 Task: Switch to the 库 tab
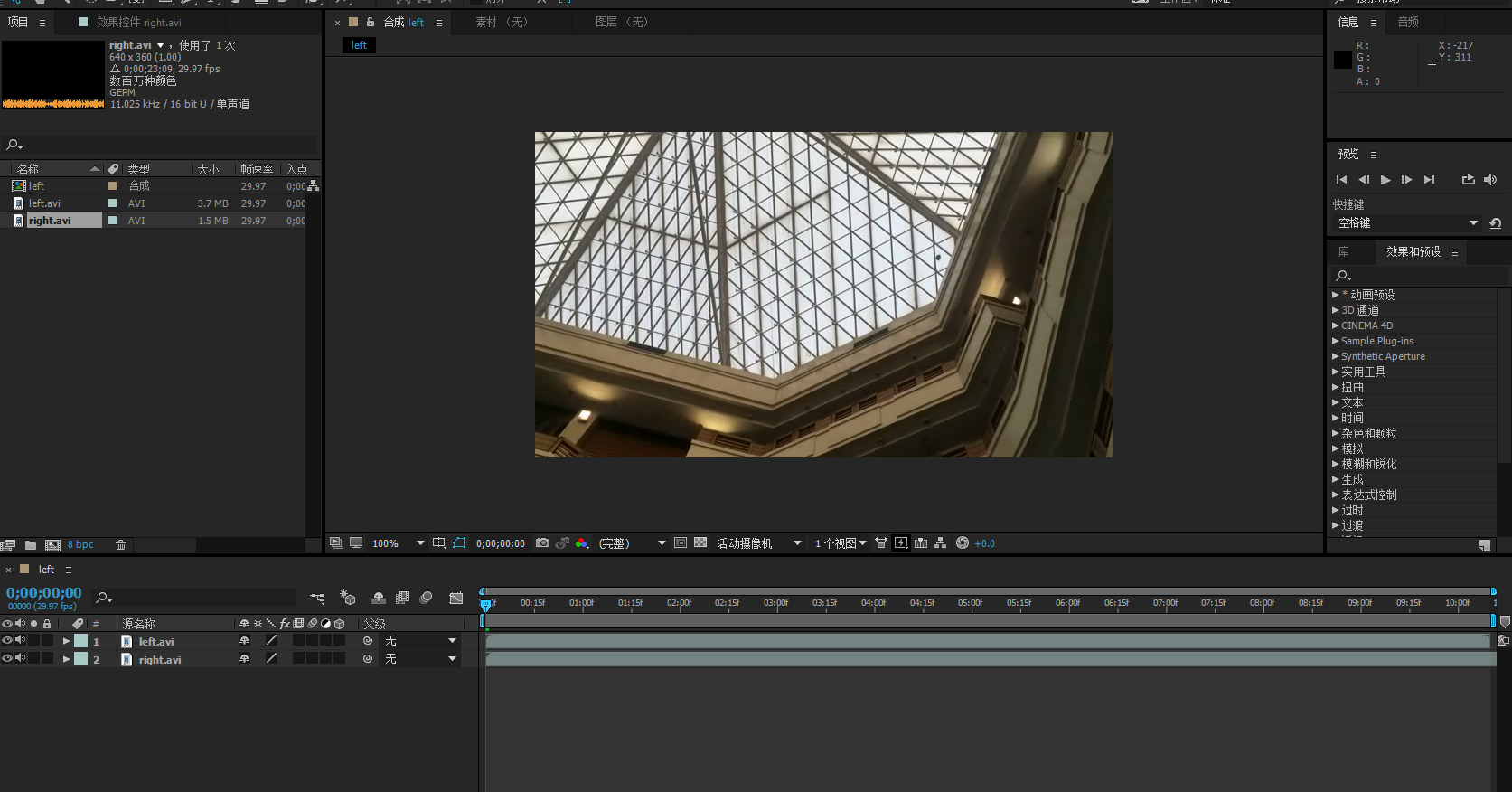click(x=1344, y=252)
